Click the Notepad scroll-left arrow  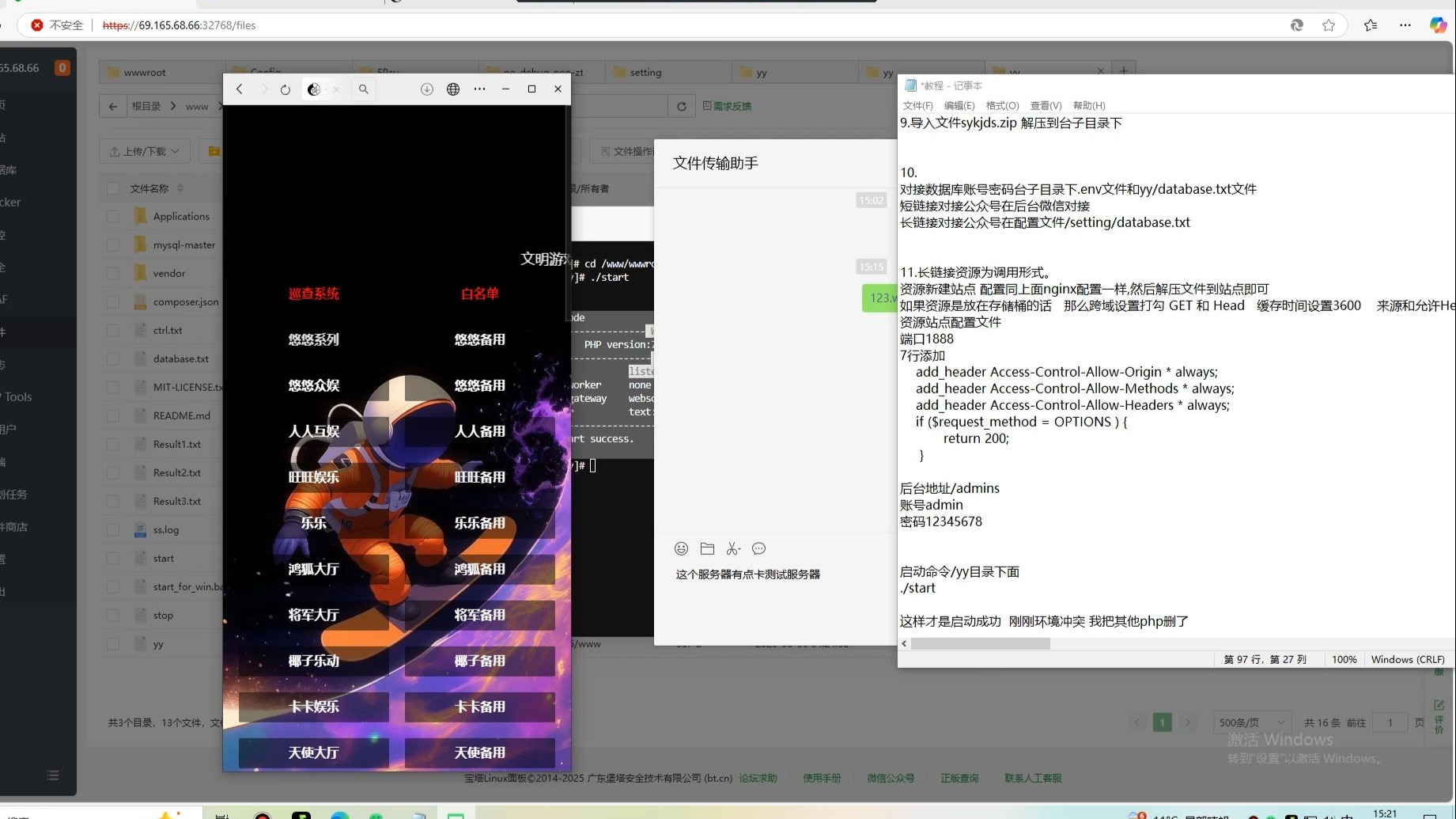904,643
